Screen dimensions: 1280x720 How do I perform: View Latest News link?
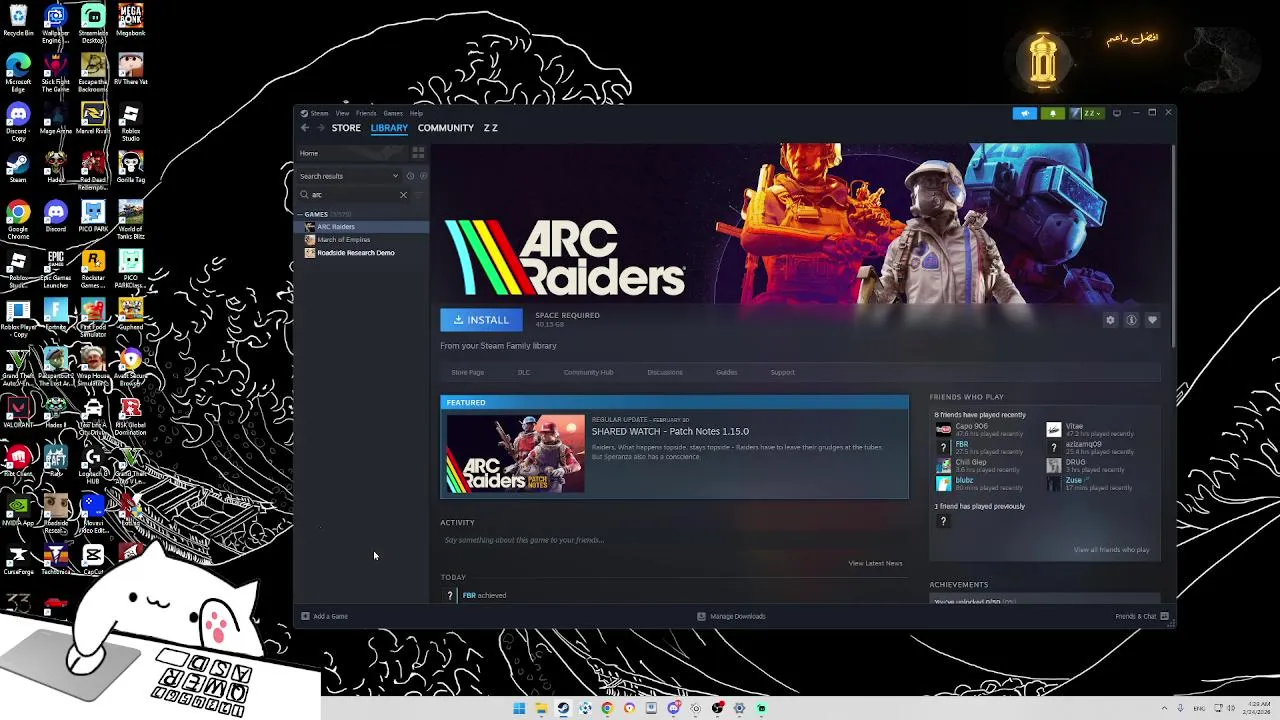pyautogui.click(x=875, y=563)
